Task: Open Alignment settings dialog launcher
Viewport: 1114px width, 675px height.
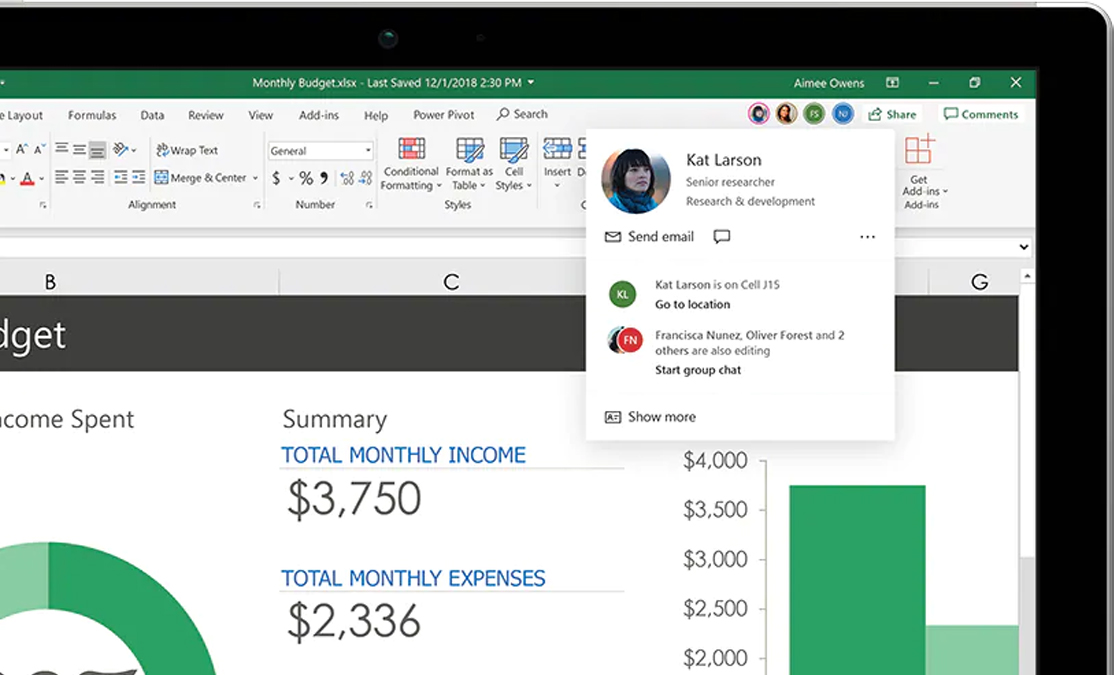Action: point(256,205)
